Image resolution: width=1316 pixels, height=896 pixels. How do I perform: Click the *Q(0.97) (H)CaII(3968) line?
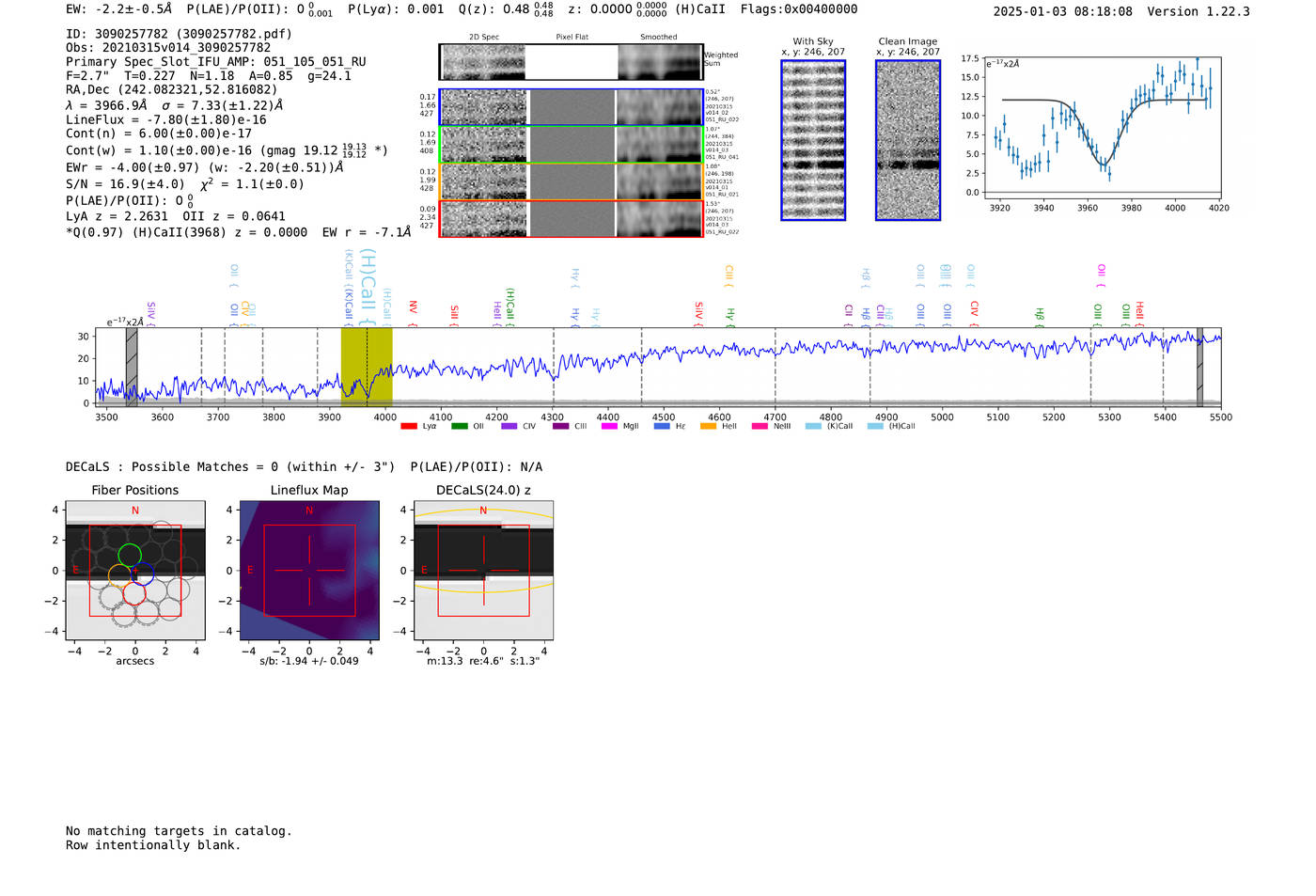click(x=238, y=232)
